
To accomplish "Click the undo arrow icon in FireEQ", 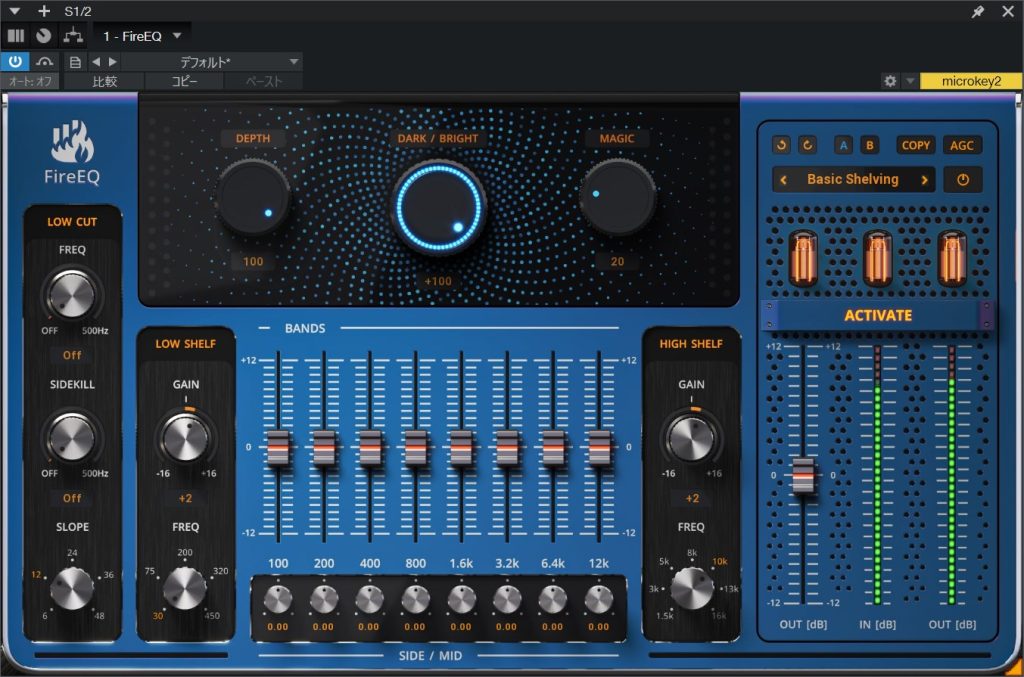I will tap(781, 145).
